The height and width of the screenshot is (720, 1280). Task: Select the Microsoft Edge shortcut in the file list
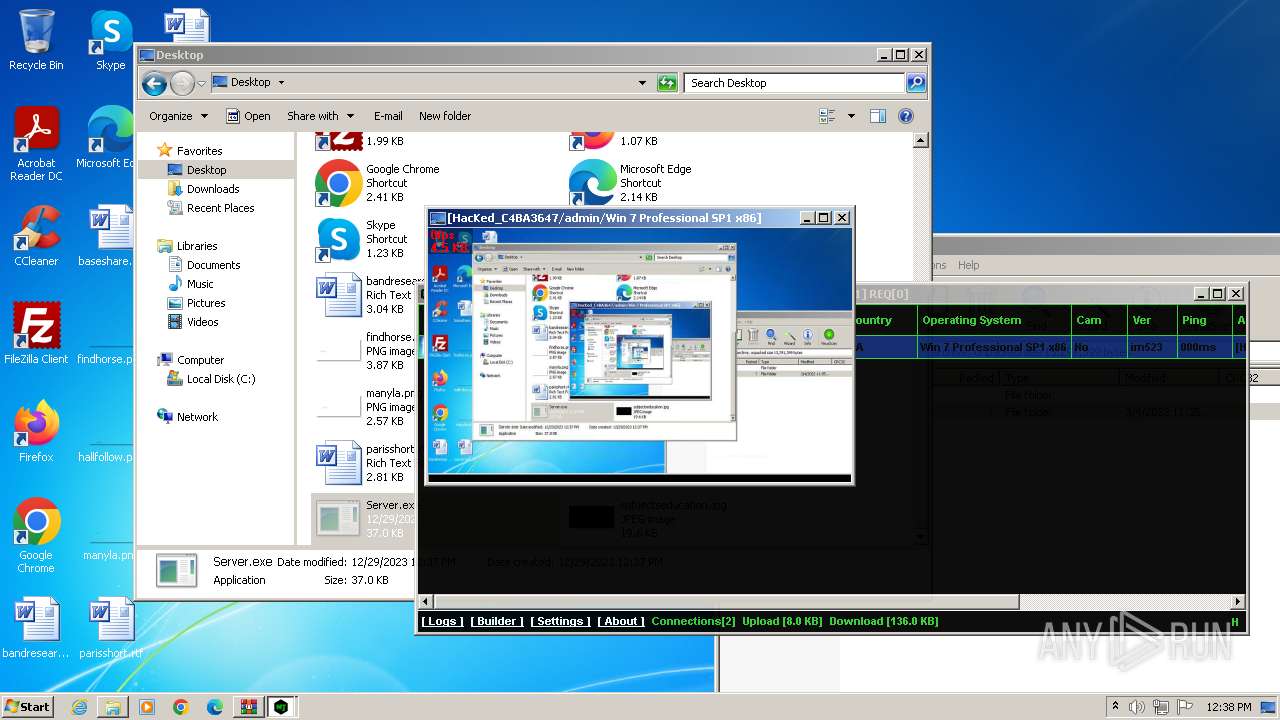(632, 183)
